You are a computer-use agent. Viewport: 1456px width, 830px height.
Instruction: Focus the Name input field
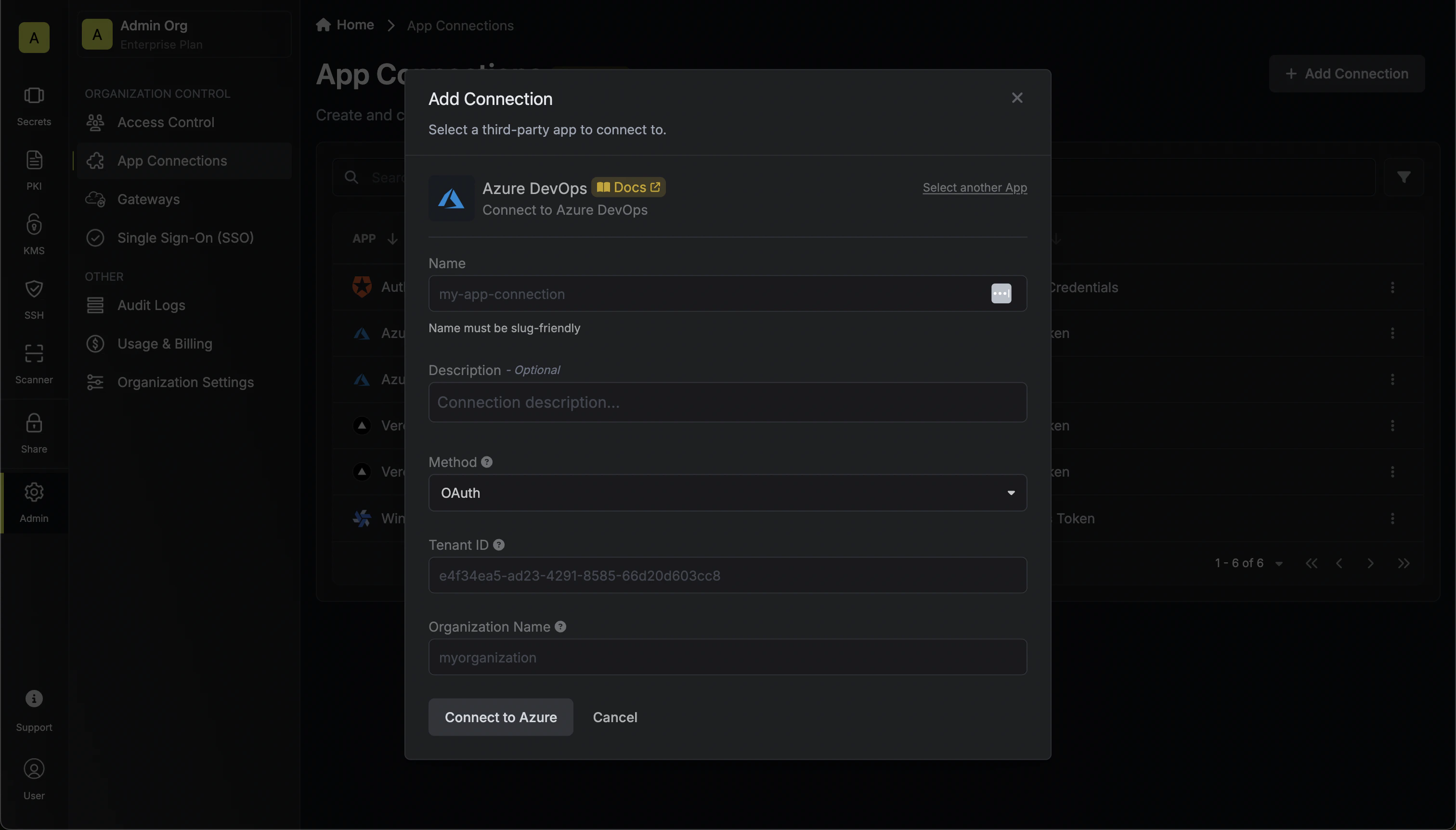pyautogui.click(x=728, y=294)
